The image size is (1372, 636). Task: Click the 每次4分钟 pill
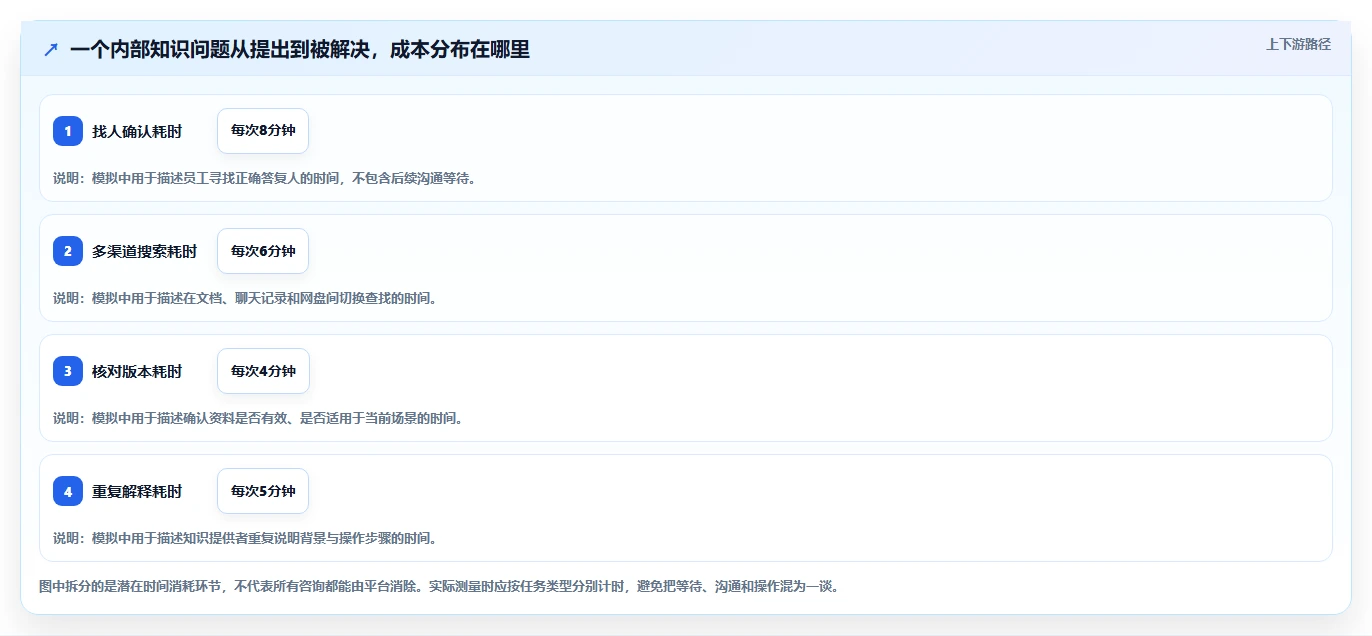[x=263, y=371]
